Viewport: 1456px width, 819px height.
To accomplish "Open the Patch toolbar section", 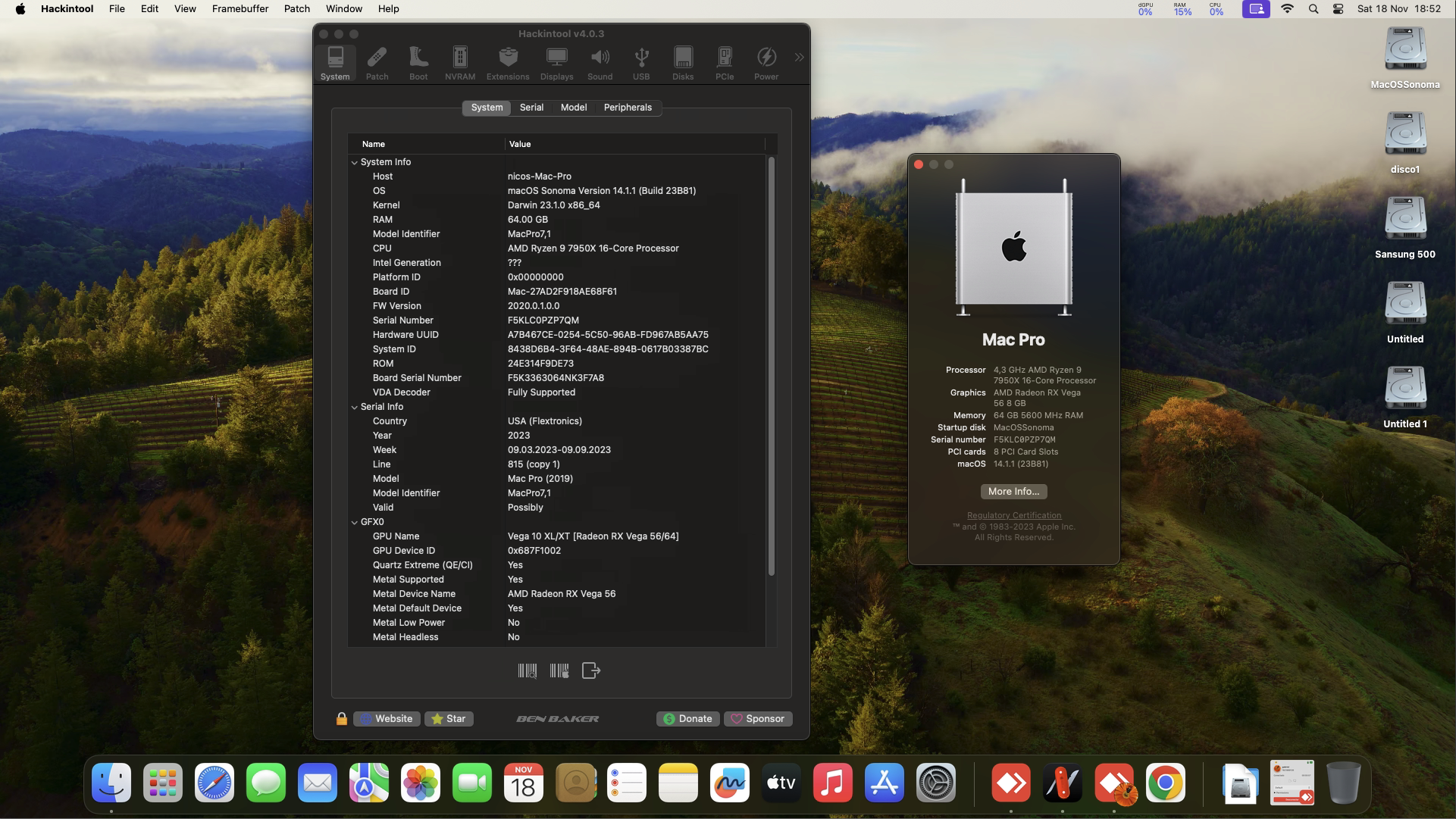I will (x=377, y=63).
